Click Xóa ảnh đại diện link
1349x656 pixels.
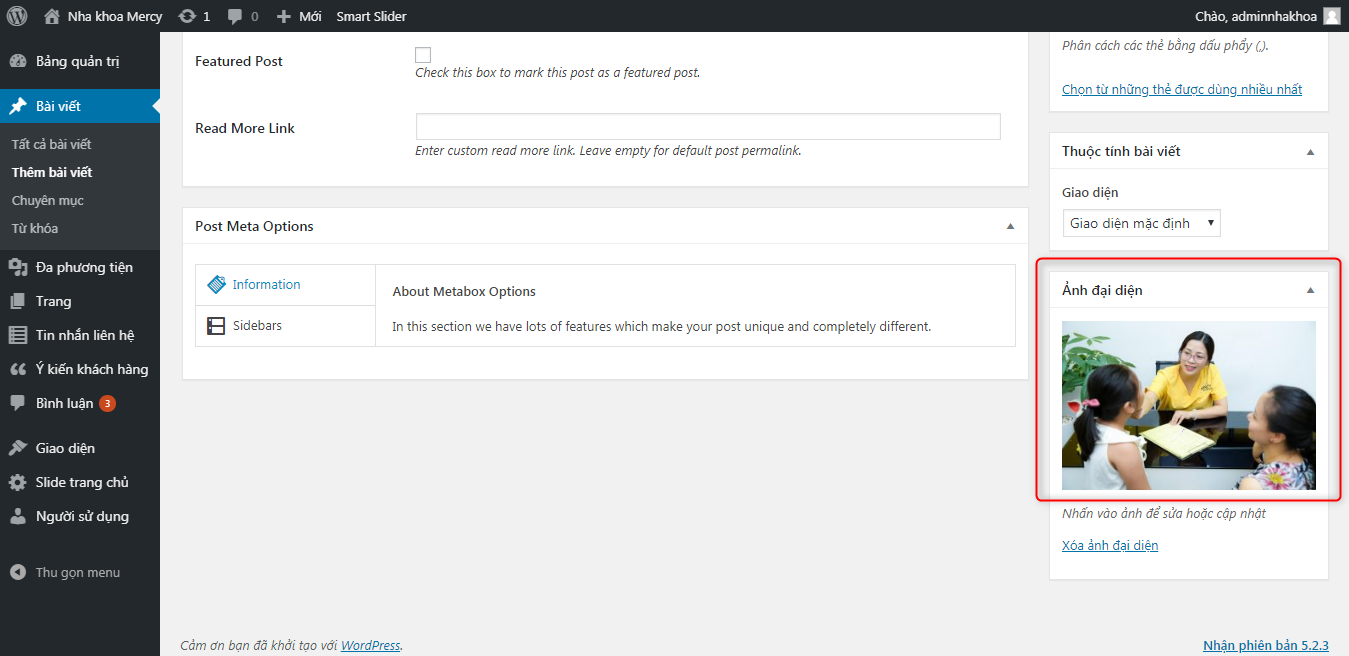coord(1110,545)
